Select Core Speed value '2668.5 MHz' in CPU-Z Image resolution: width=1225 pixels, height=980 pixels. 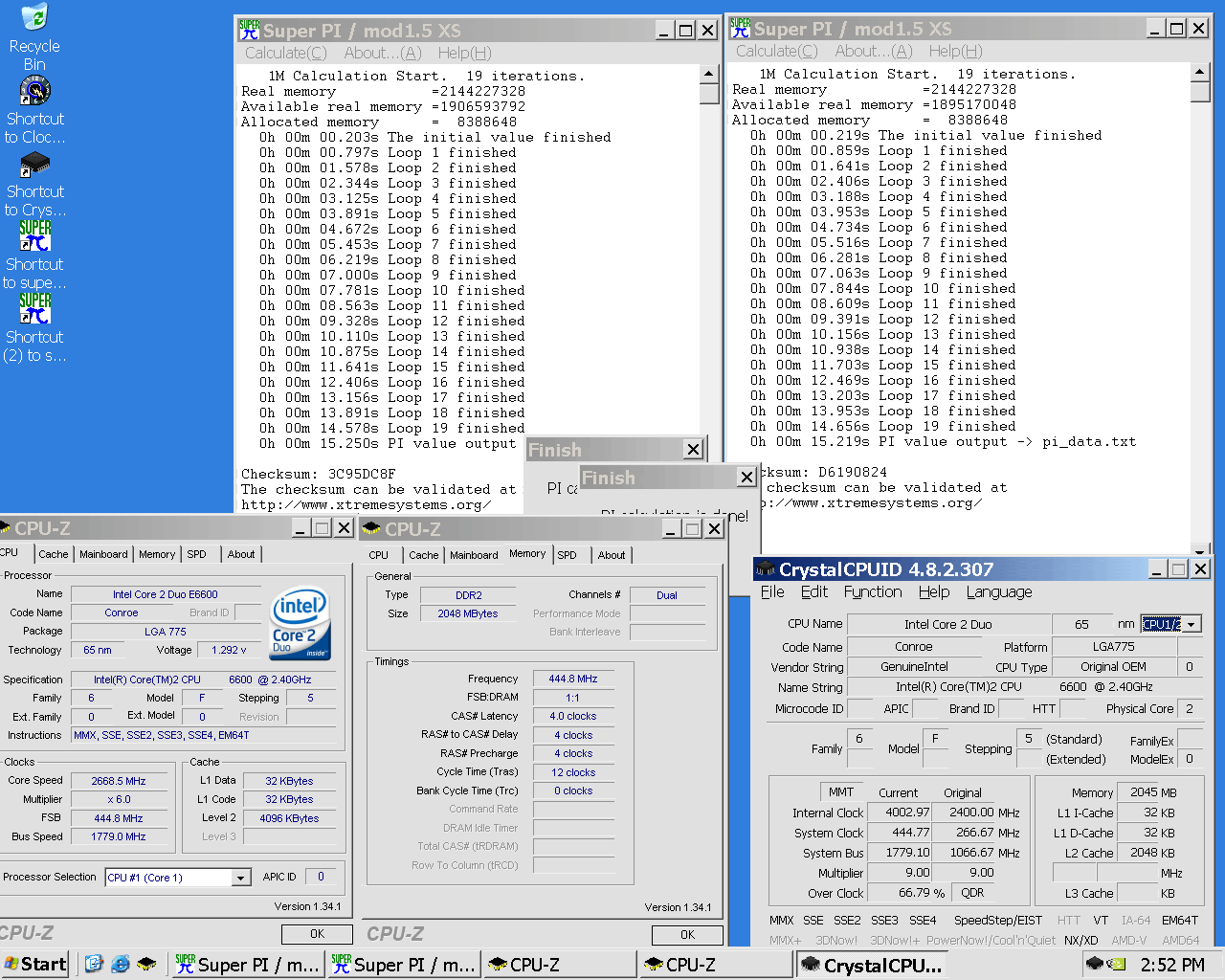[119, 781]
